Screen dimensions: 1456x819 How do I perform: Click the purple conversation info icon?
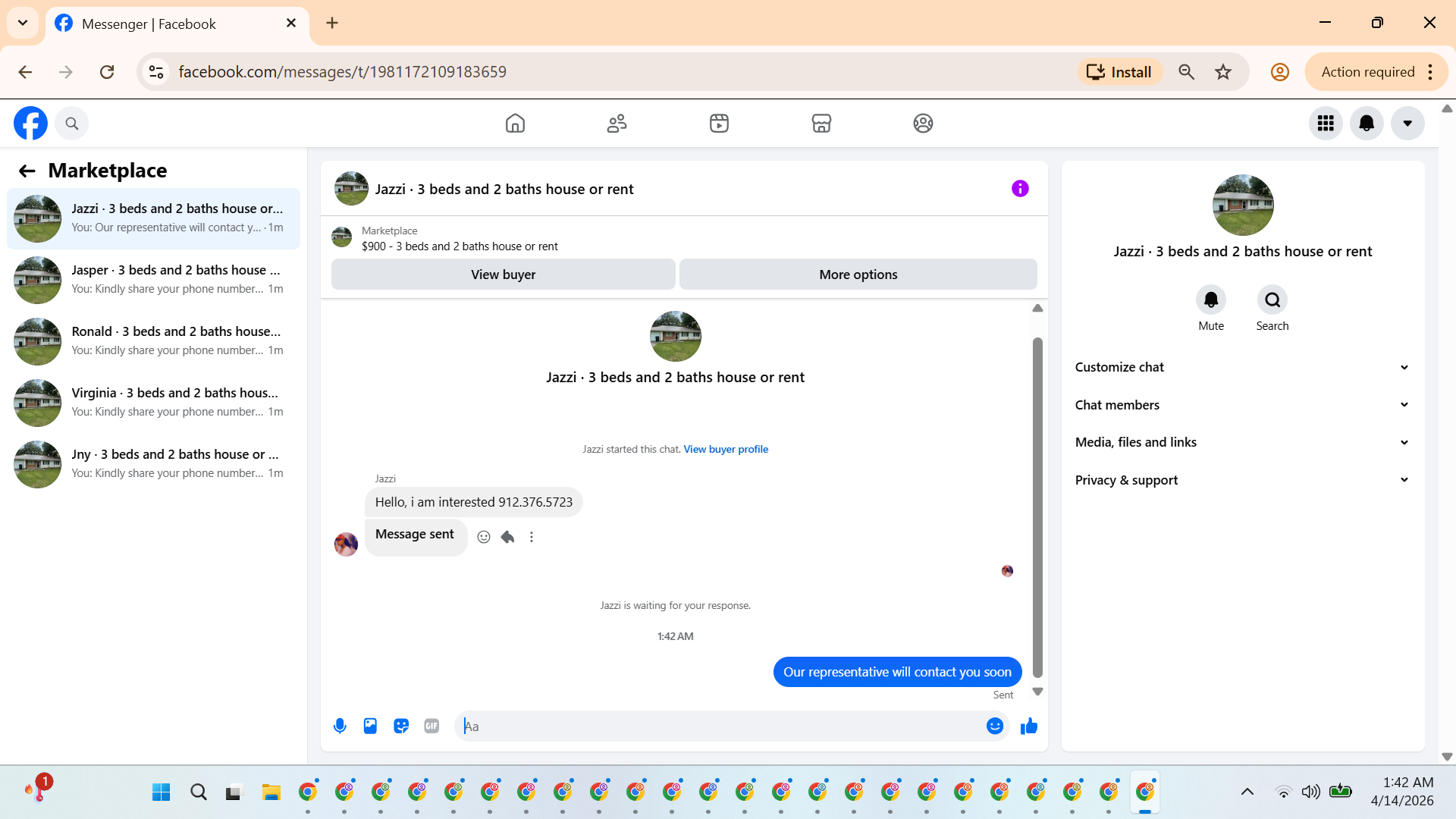pos(1020,189)
